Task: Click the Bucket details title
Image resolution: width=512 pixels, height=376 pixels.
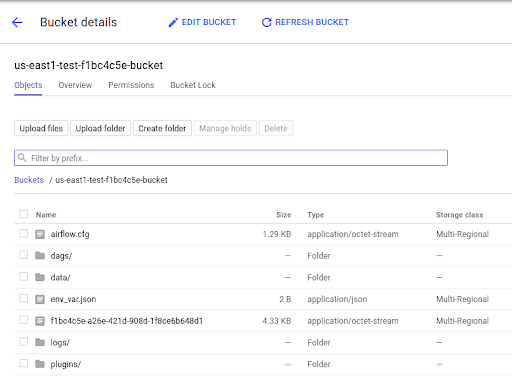Action: point(79,22)
